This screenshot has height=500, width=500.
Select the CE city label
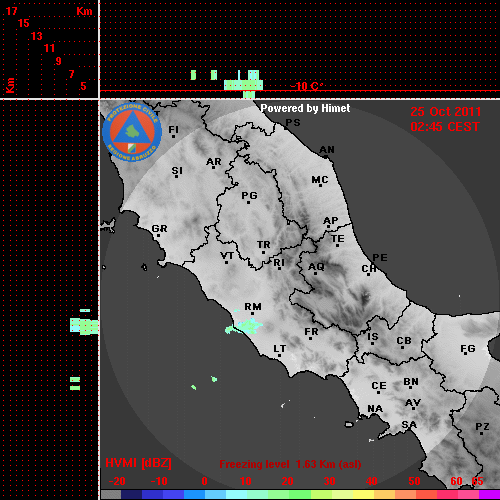(379, 386)
